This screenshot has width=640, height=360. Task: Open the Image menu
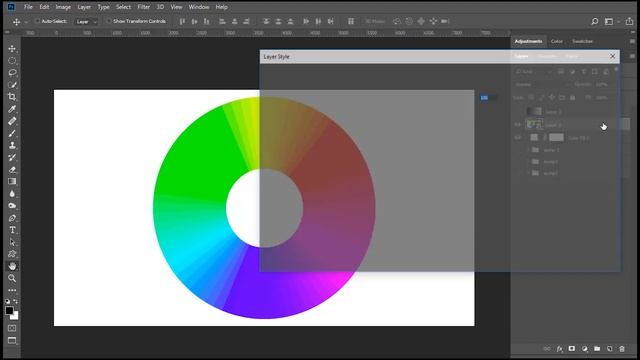tap(63, 7)
